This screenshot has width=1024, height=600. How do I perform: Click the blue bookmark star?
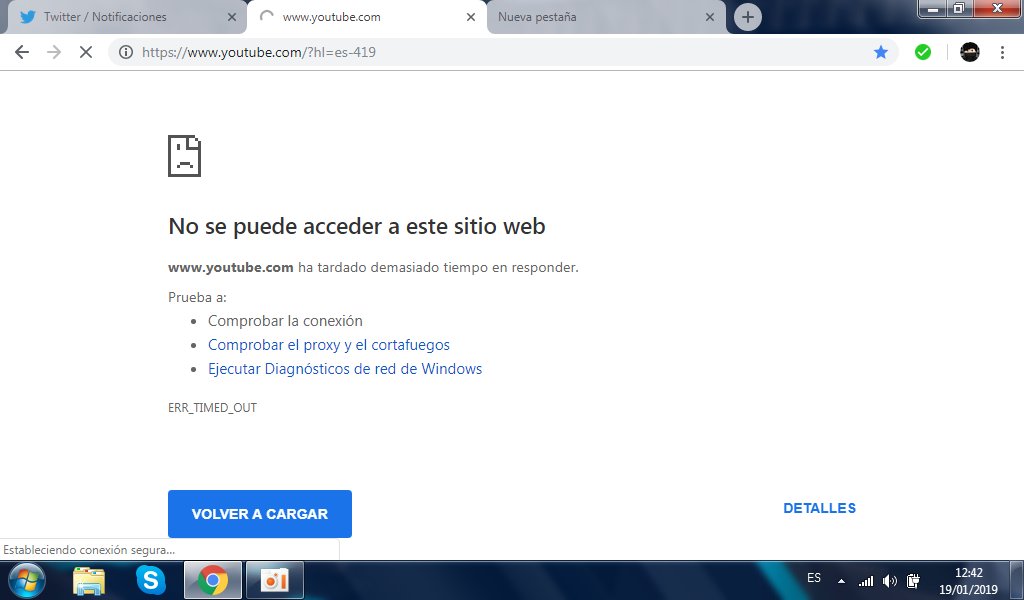[880, 52]
